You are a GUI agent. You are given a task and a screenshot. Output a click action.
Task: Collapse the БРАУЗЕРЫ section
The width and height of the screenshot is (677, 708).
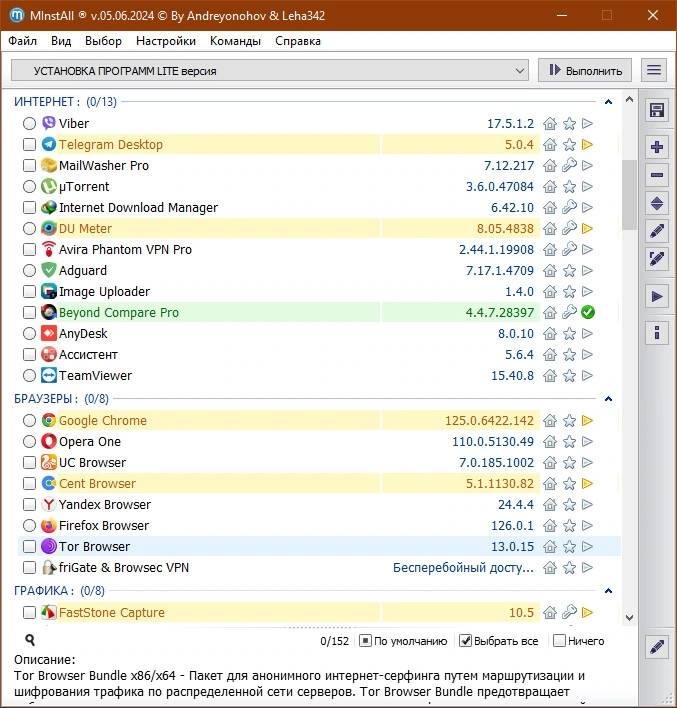608,399
